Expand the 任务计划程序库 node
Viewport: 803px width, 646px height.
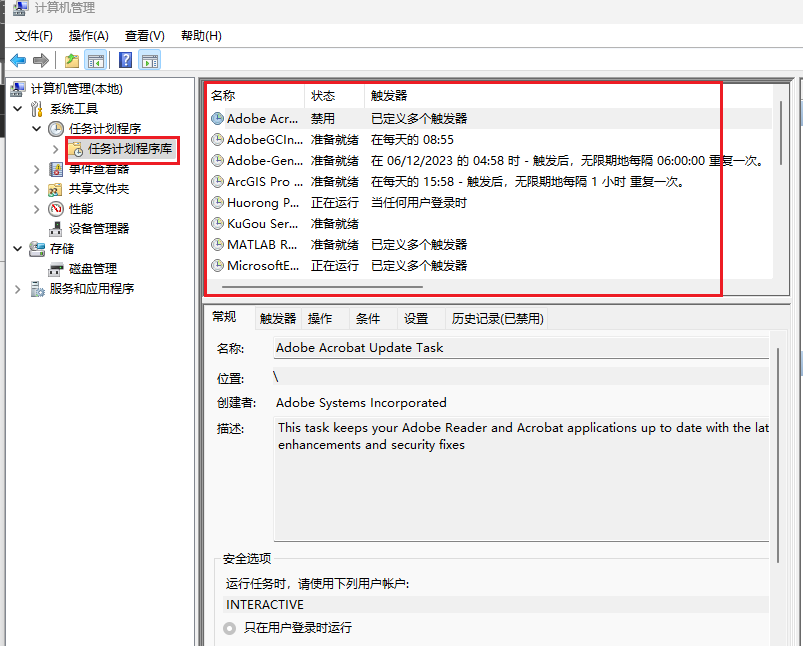56,149
